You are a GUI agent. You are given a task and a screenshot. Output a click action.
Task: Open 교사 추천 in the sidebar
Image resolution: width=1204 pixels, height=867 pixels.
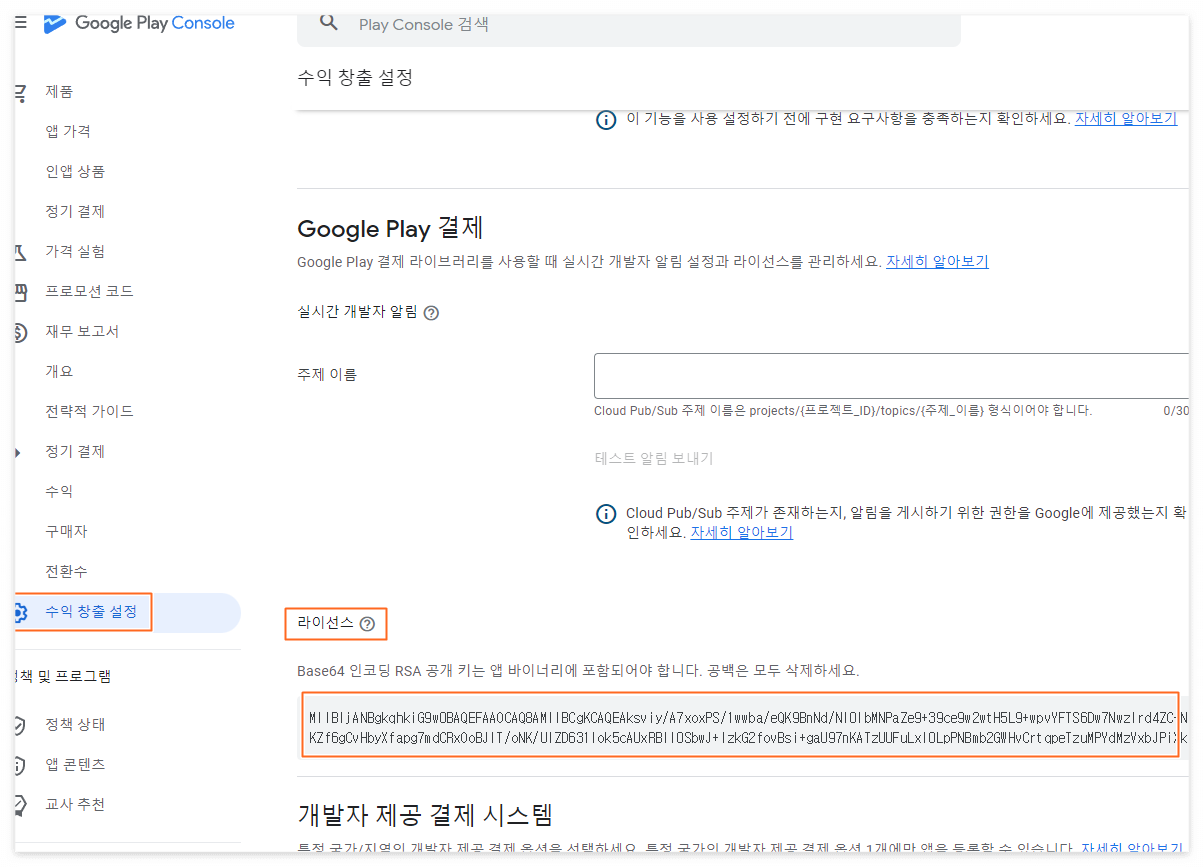click(x=75, y=804)
